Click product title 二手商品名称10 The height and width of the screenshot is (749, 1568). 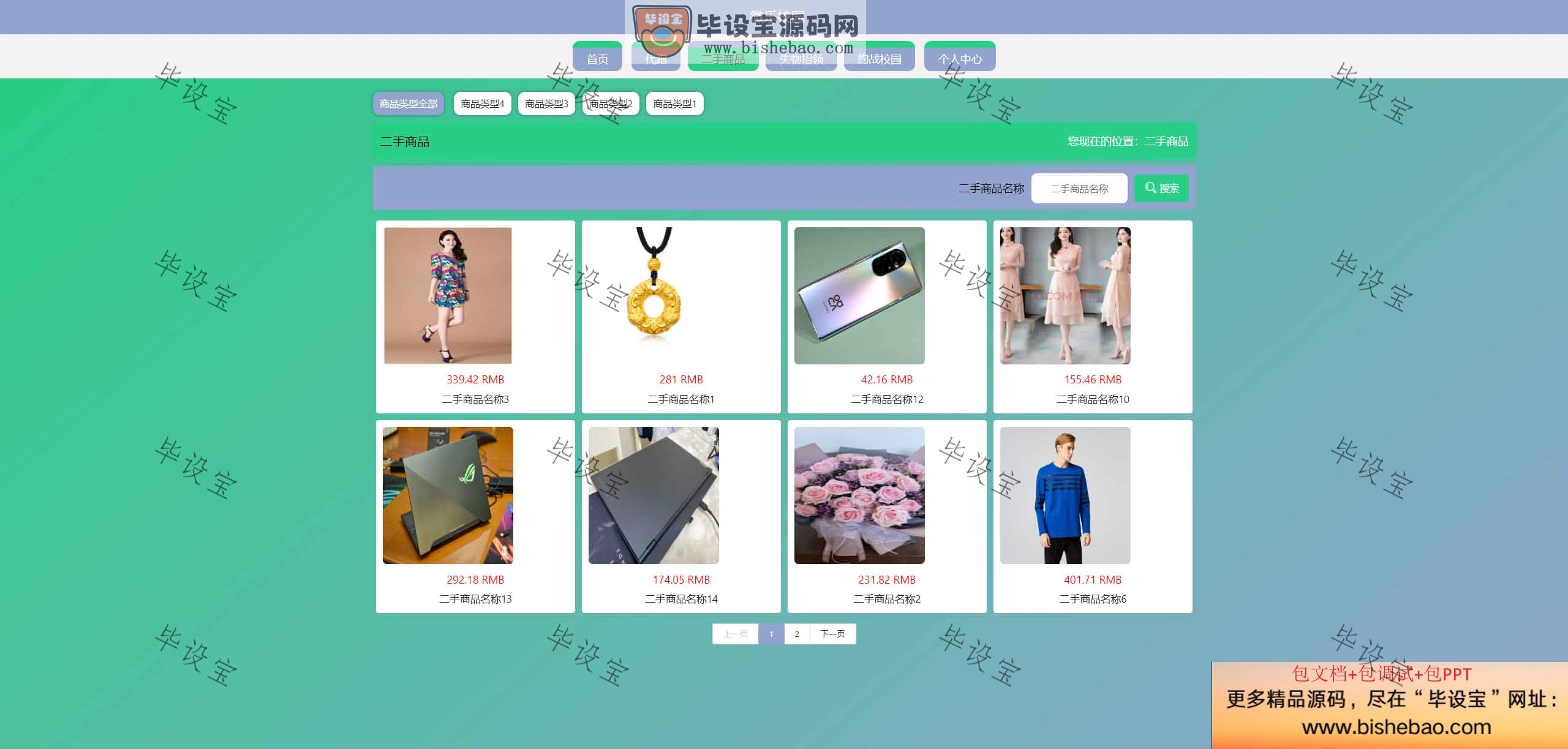click(x=1093, y=399)
